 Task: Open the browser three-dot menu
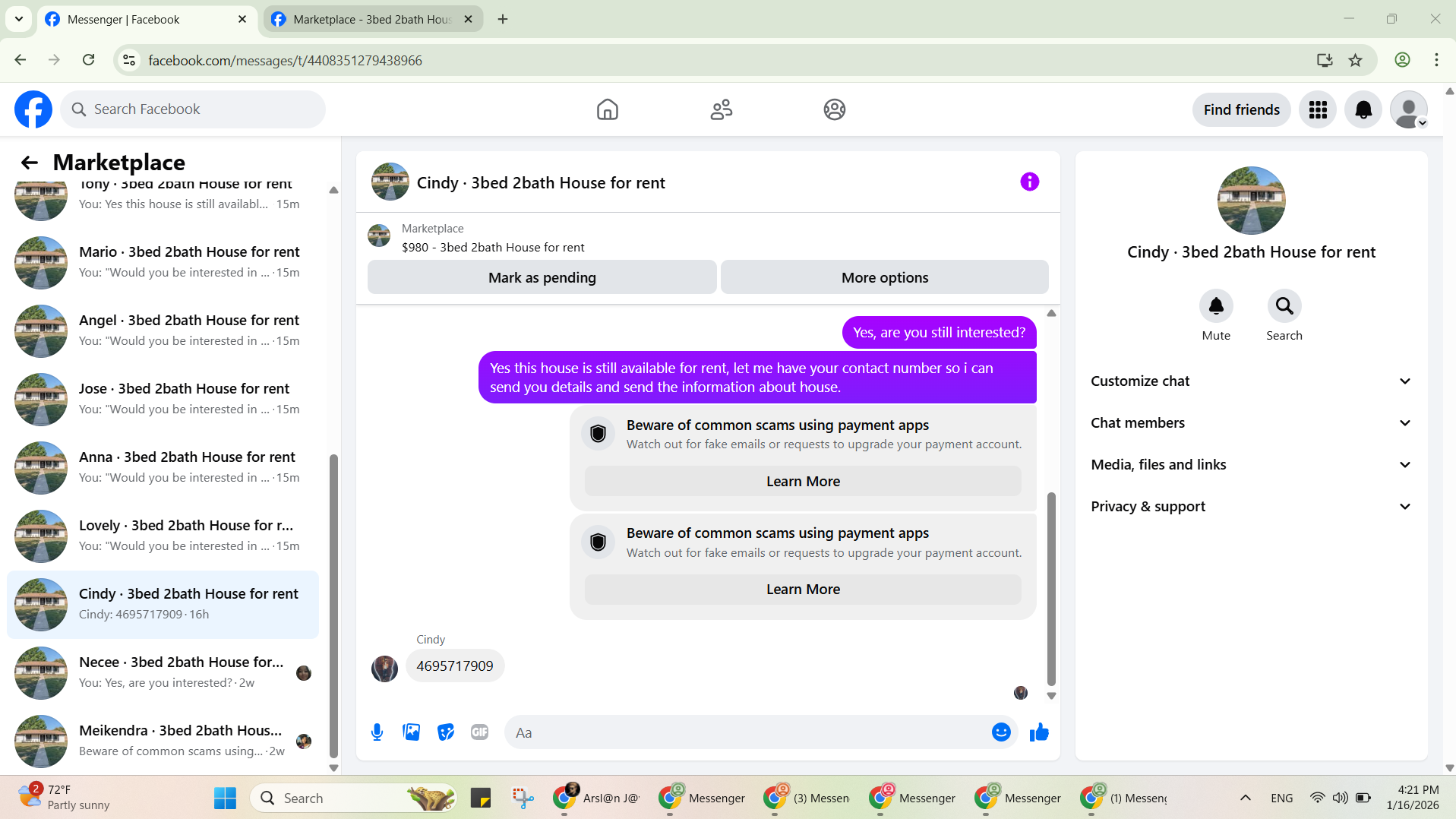click(x=1436, y=60)
